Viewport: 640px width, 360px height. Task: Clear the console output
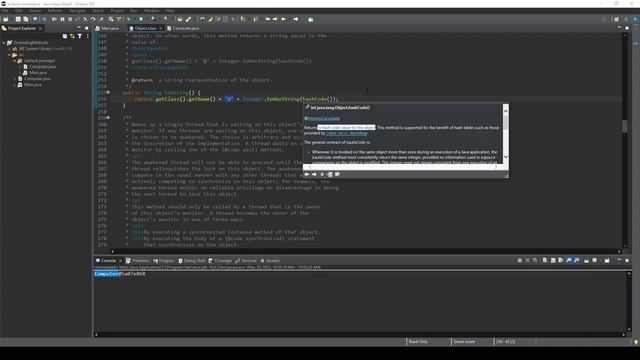pos(545,260)
